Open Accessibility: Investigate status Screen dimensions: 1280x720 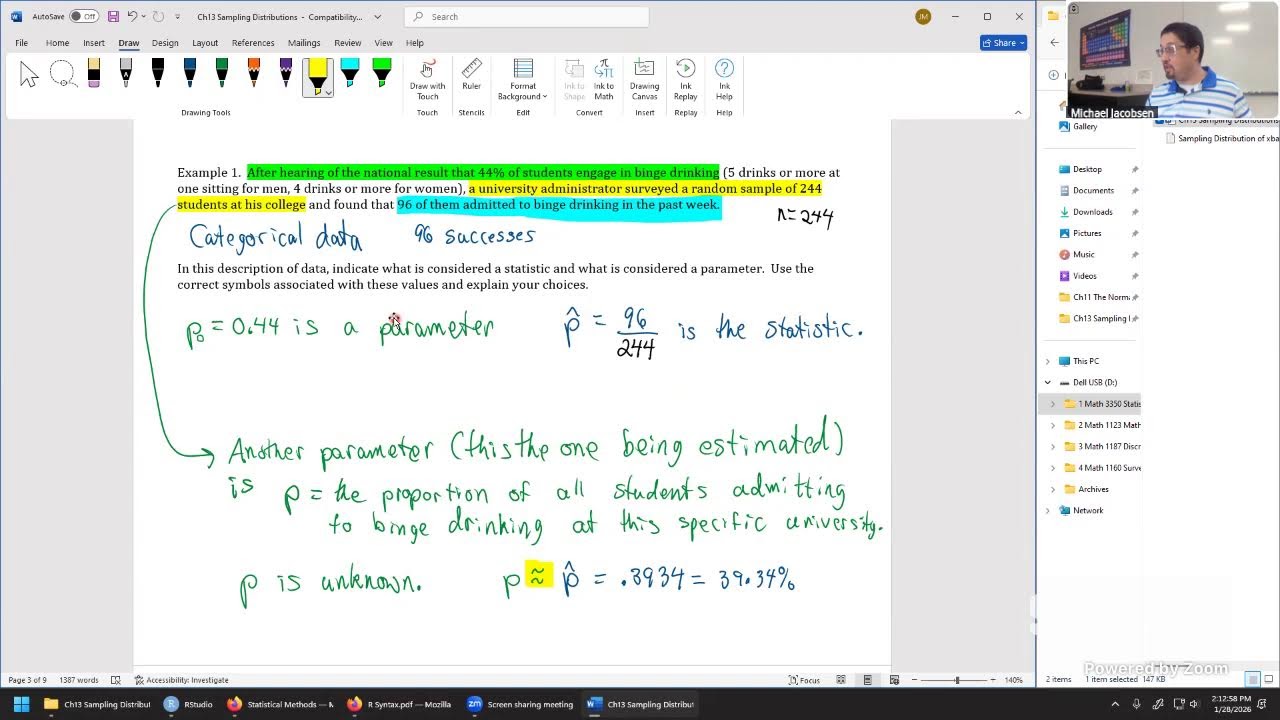(181, 680)
